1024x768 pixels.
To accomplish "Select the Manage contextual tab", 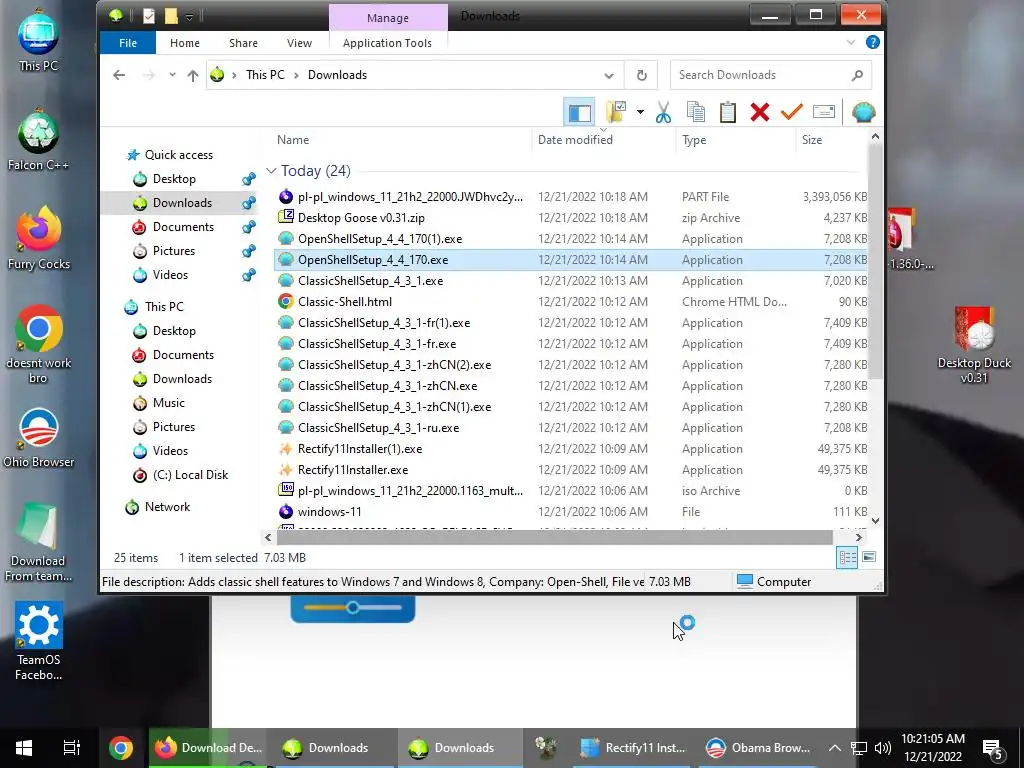I will pyautogui.click(x=388, y=18).
